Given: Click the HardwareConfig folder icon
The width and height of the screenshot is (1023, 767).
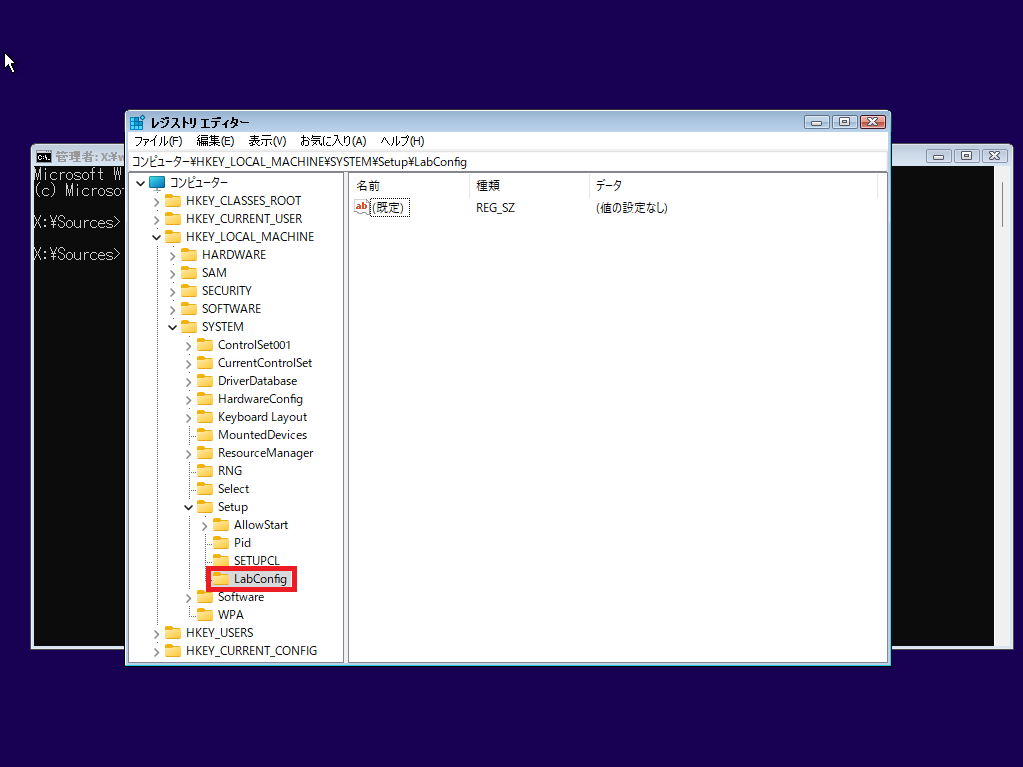Looking at the screenshot, I should [205, 399].
